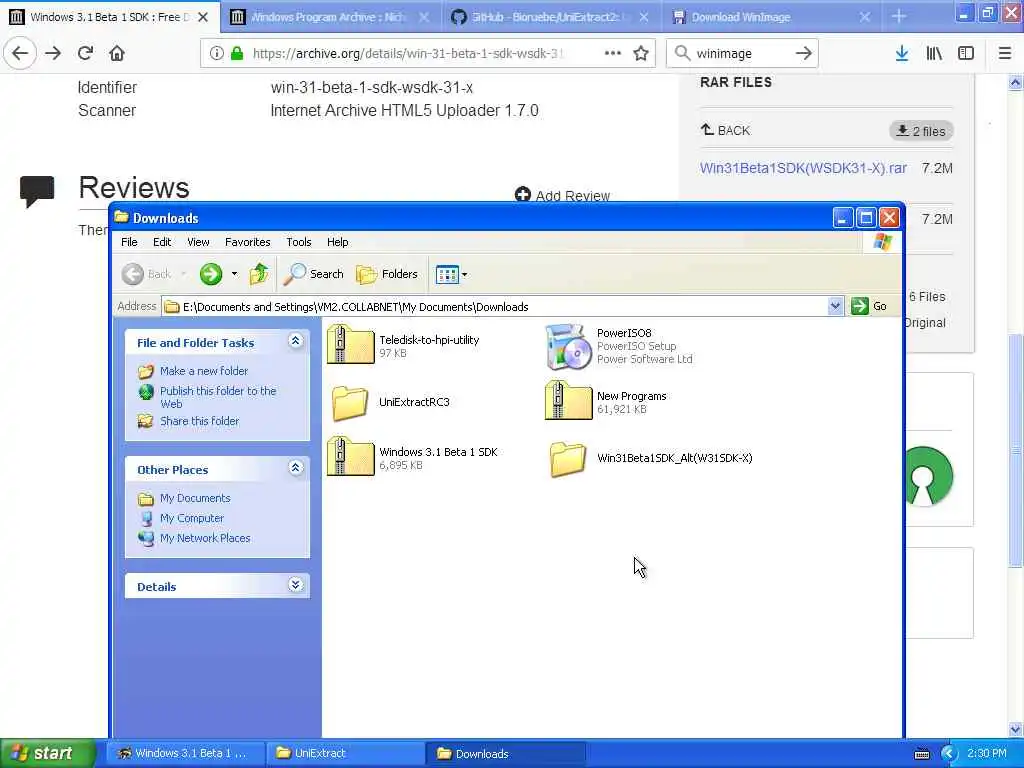The height and width of the screenshot is (768, 1024).
Task: Switch to UniExtract taskbar item
Action: pyautogui.click(x=345, y=753)
